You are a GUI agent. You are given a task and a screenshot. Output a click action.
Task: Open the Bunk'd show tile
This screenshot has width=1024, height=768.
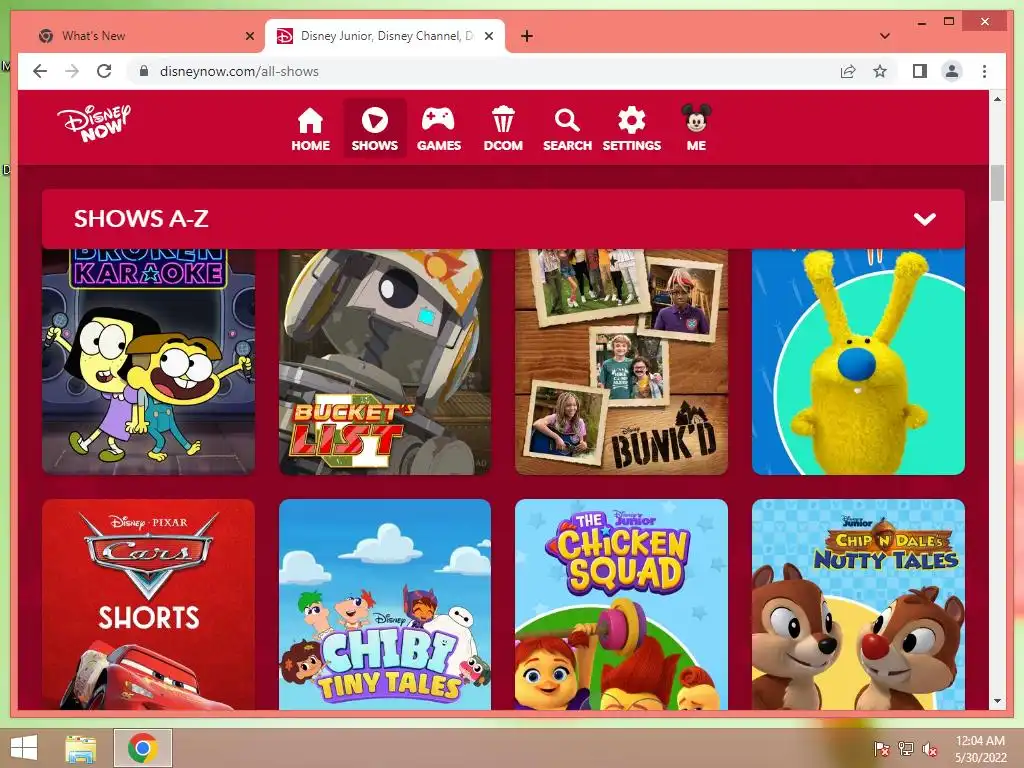(621, 361)
